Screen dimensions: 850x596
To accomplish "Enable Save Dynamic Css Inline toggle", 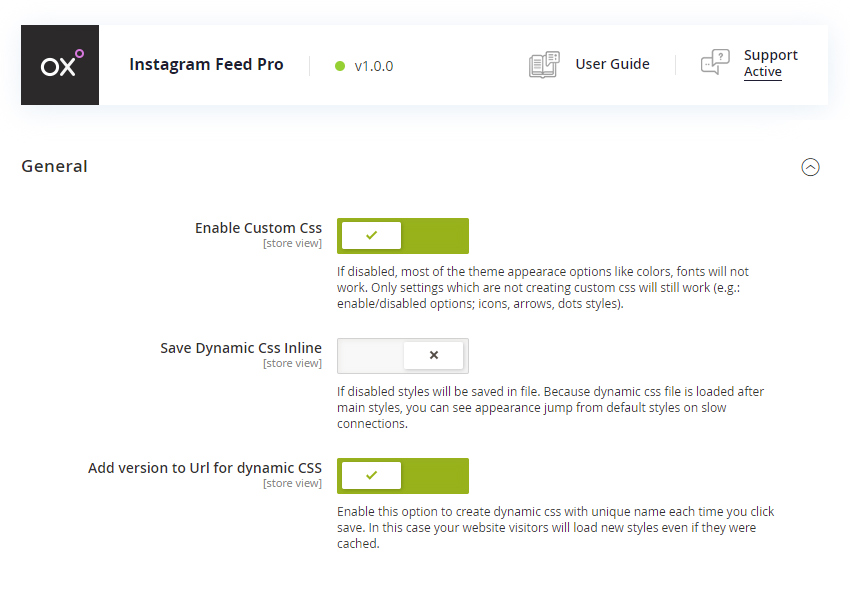I will (403, 356).
